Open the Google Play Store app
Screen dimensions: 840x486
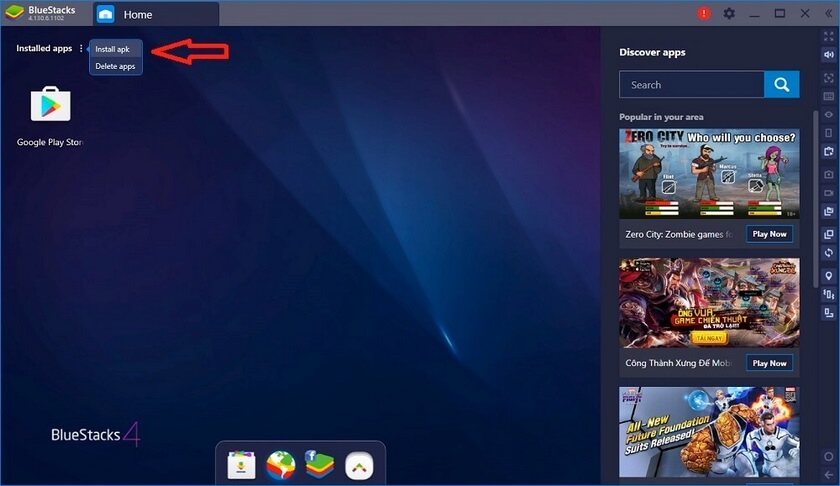pyautogui.click(x=50, y=105)
